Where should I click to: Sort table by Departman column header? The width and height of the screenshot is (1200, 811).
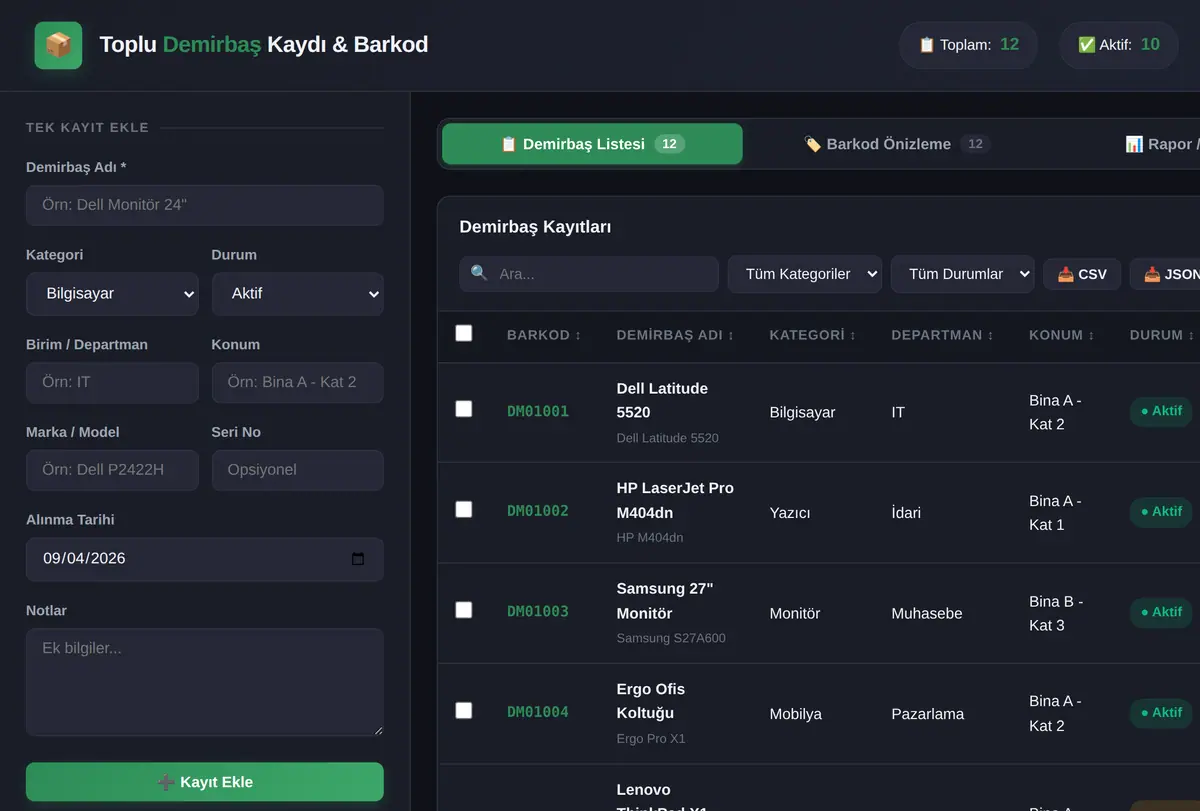coord(942,335)
